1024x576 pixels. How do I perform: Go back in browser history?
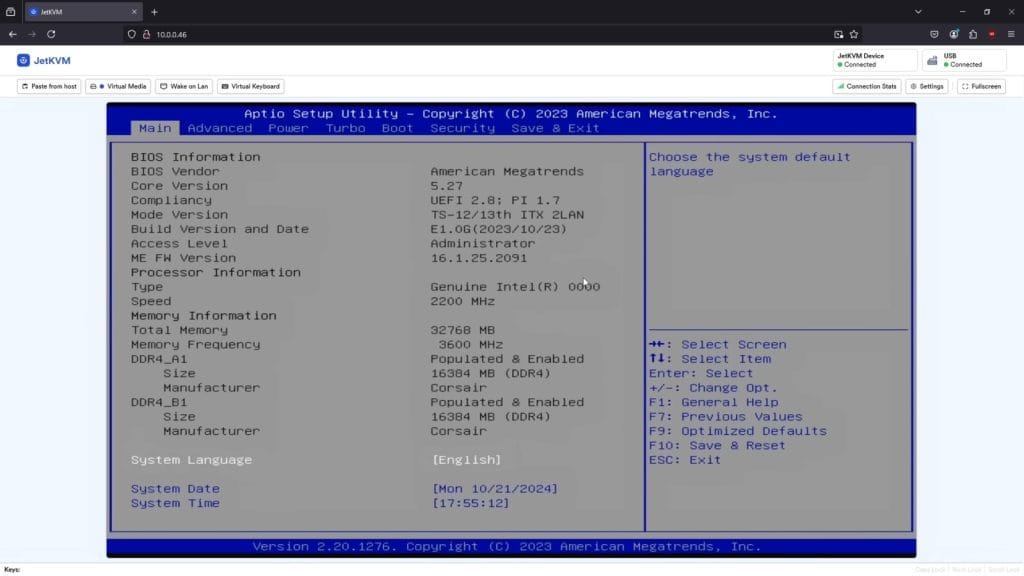click(x=12, y=34)
